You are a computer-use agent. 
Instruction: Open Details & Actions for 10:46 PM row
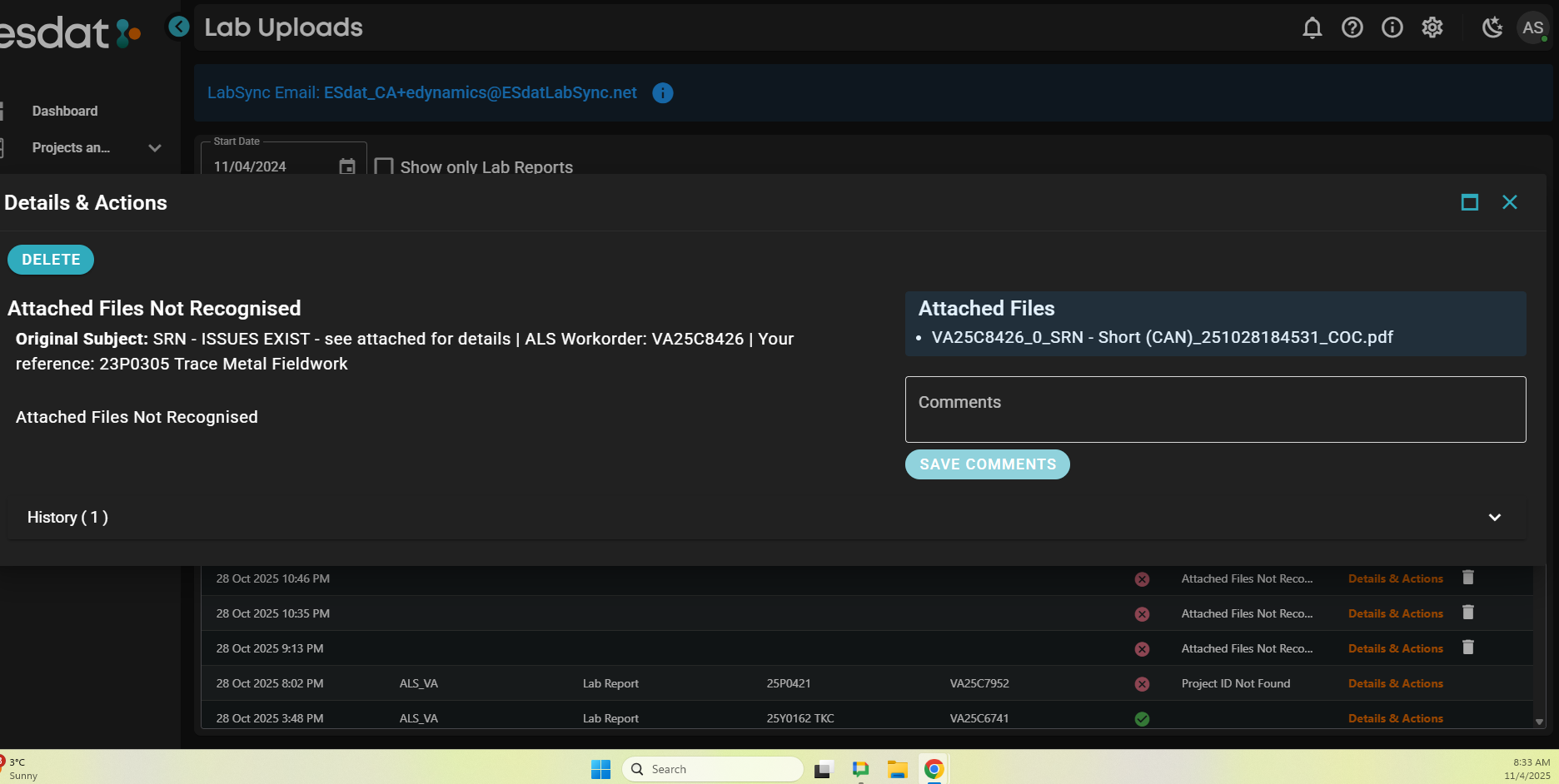point(1395,579)
